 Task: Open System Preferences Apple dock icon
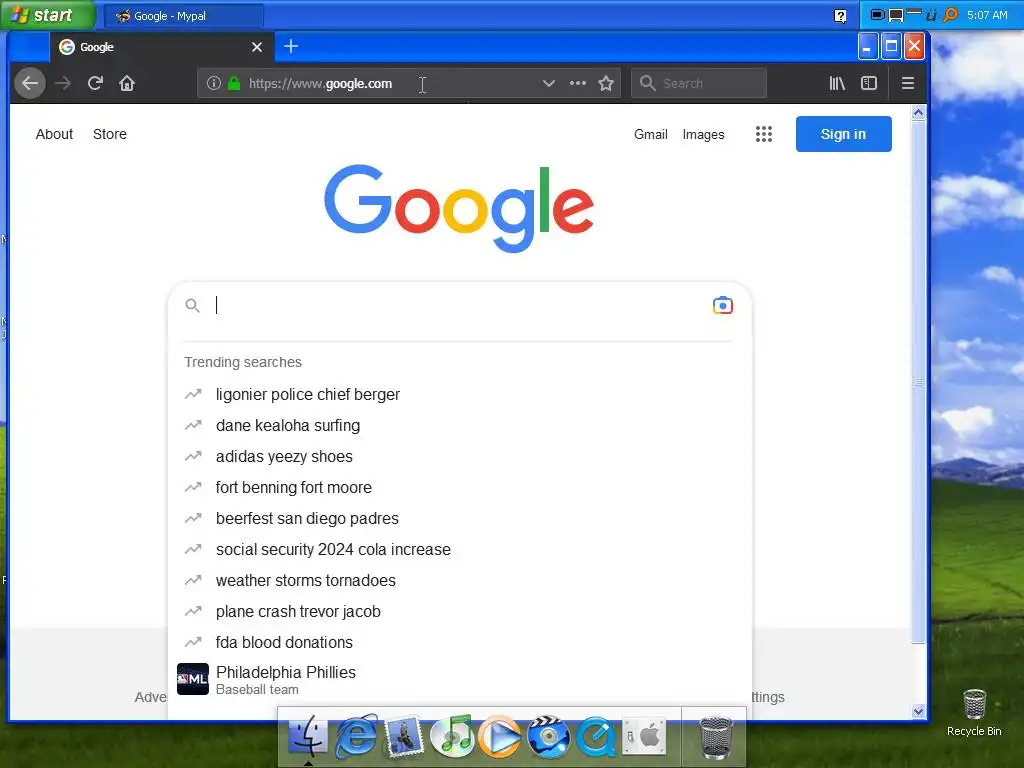pyautogui.click(x=644, y=737)
